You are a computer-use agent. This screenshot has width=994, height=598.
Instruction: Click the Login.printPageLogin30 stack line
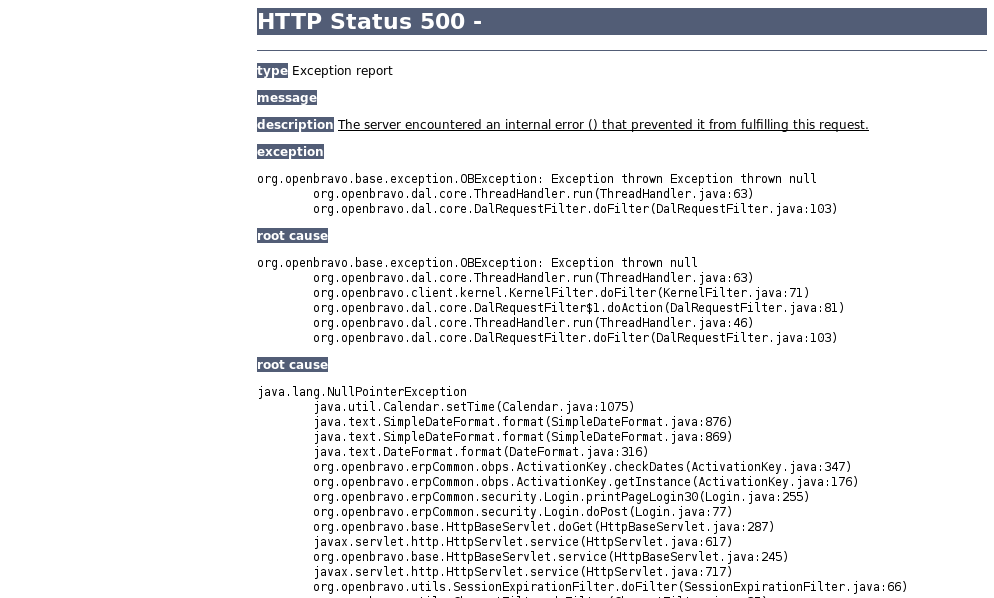click(x=561, y=497)
